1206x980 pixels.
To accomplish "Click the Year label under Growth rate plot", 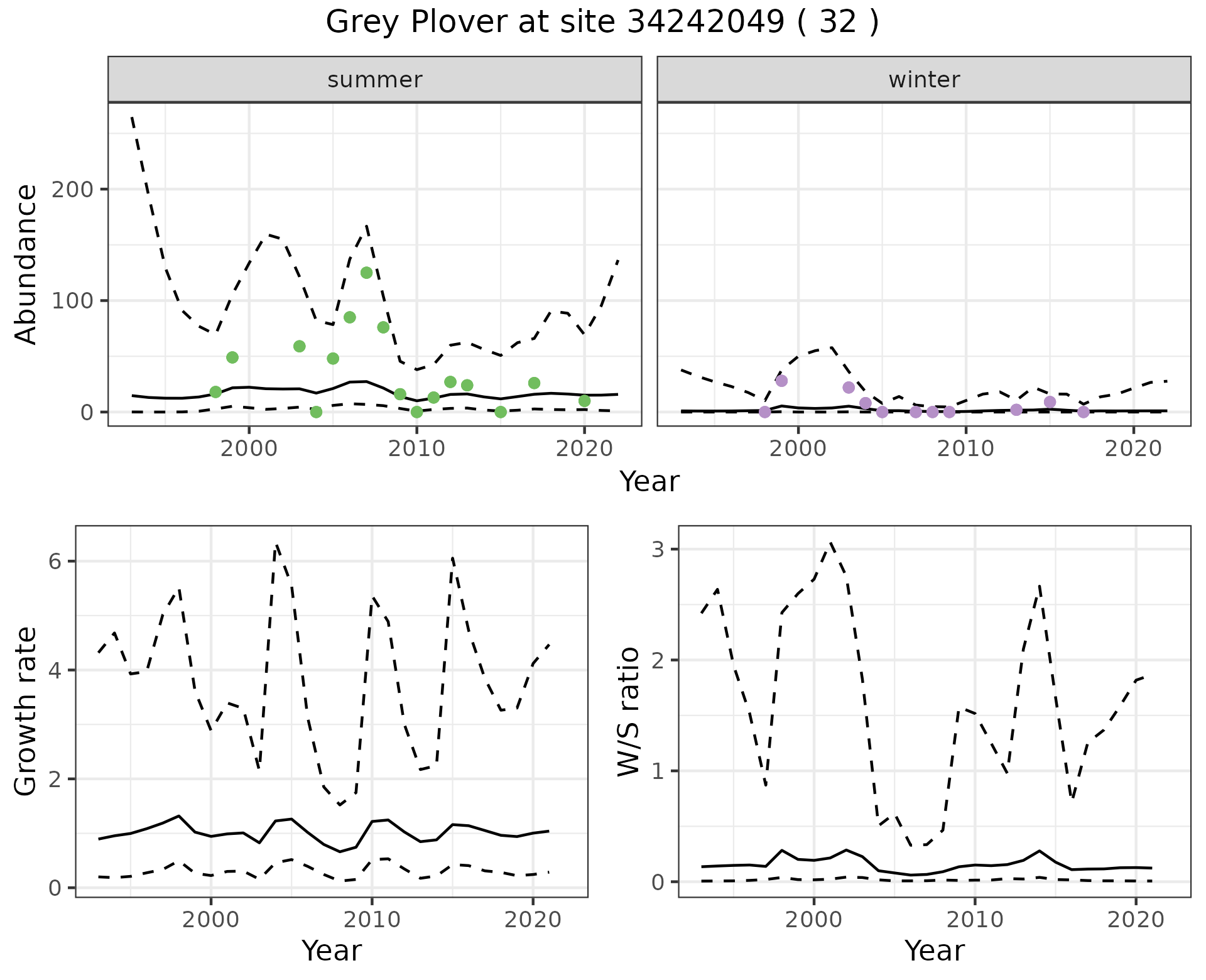I will [x=332, y=950].
